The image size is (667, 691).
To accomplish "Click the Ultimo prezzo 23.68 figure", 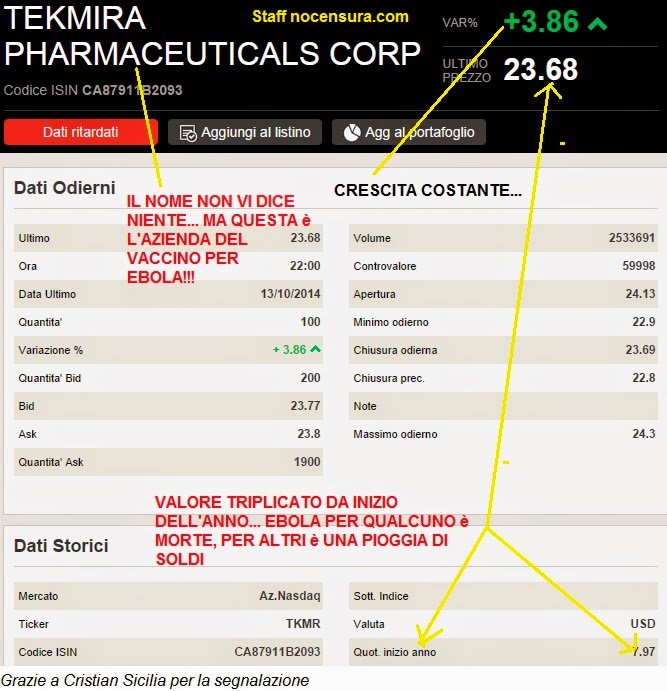I will tap(541, 70).
